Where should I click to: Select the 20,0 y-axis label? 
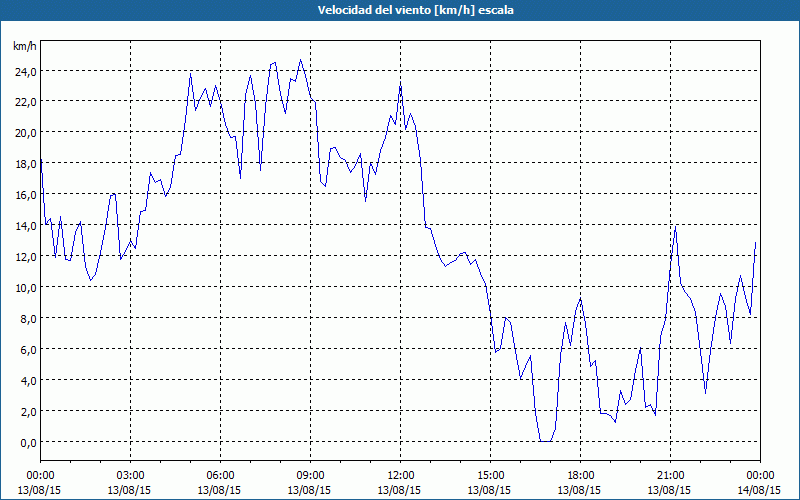(x=28, y=133)
